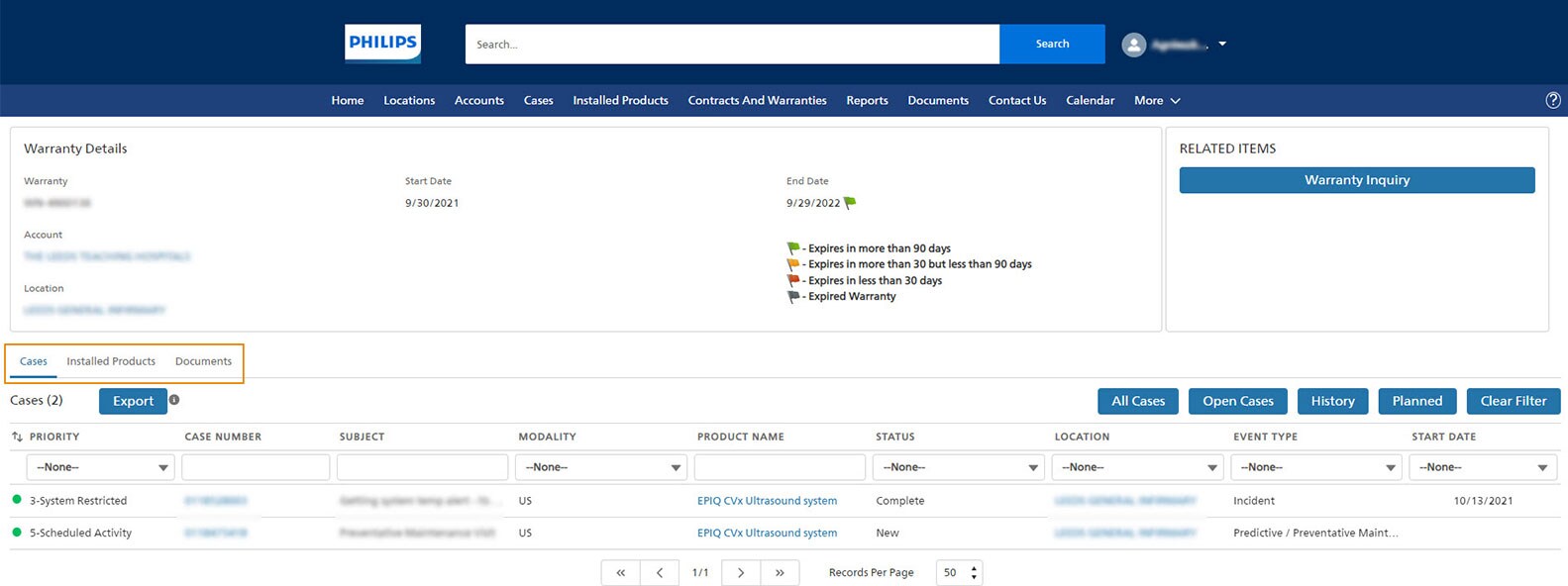Expand the Status filter dropdown

(958, 467)
